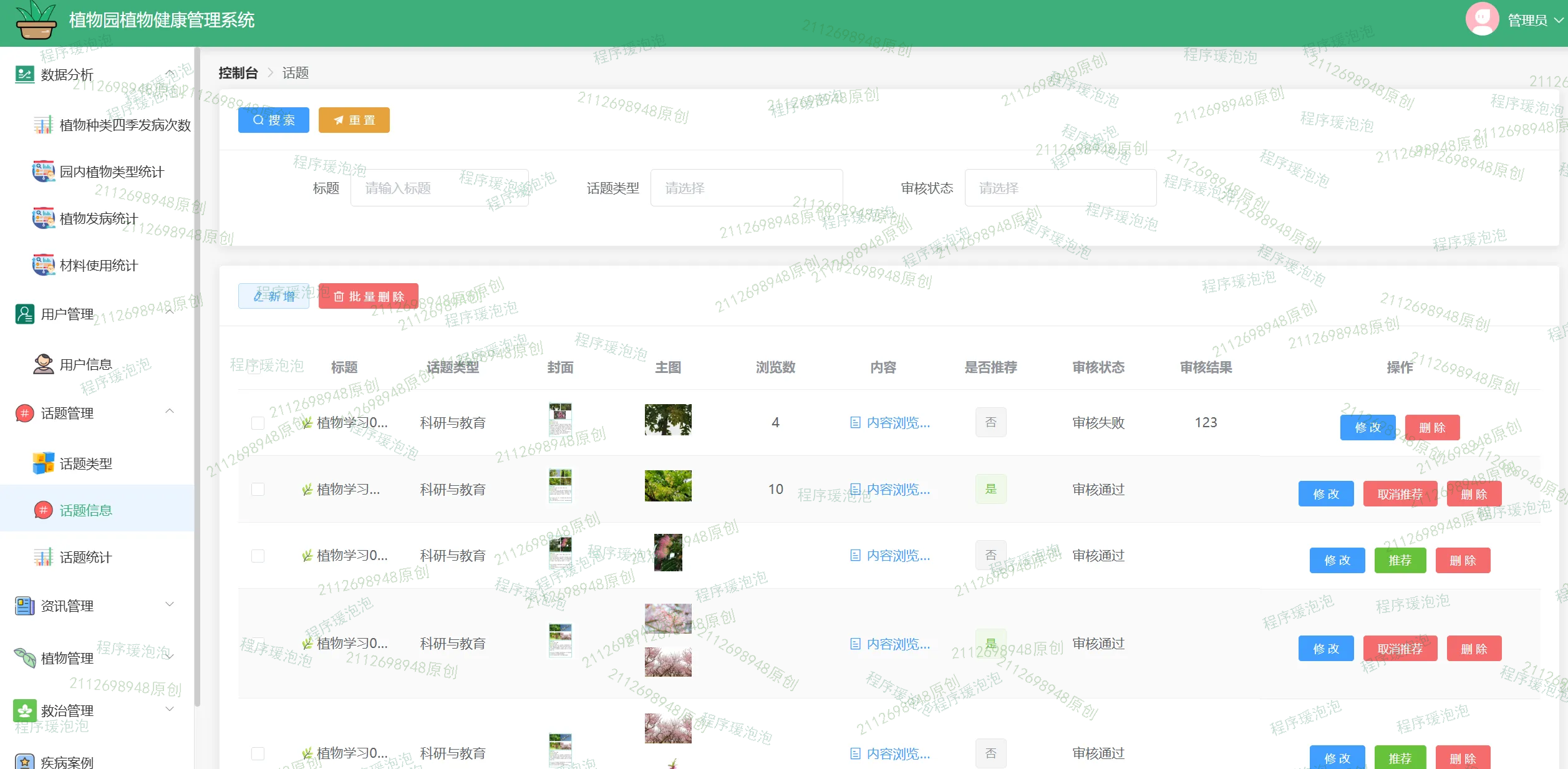Click 取消推荐 on the second row
The width and height of the screenshot is (1568, 769).
point(1400,494)
